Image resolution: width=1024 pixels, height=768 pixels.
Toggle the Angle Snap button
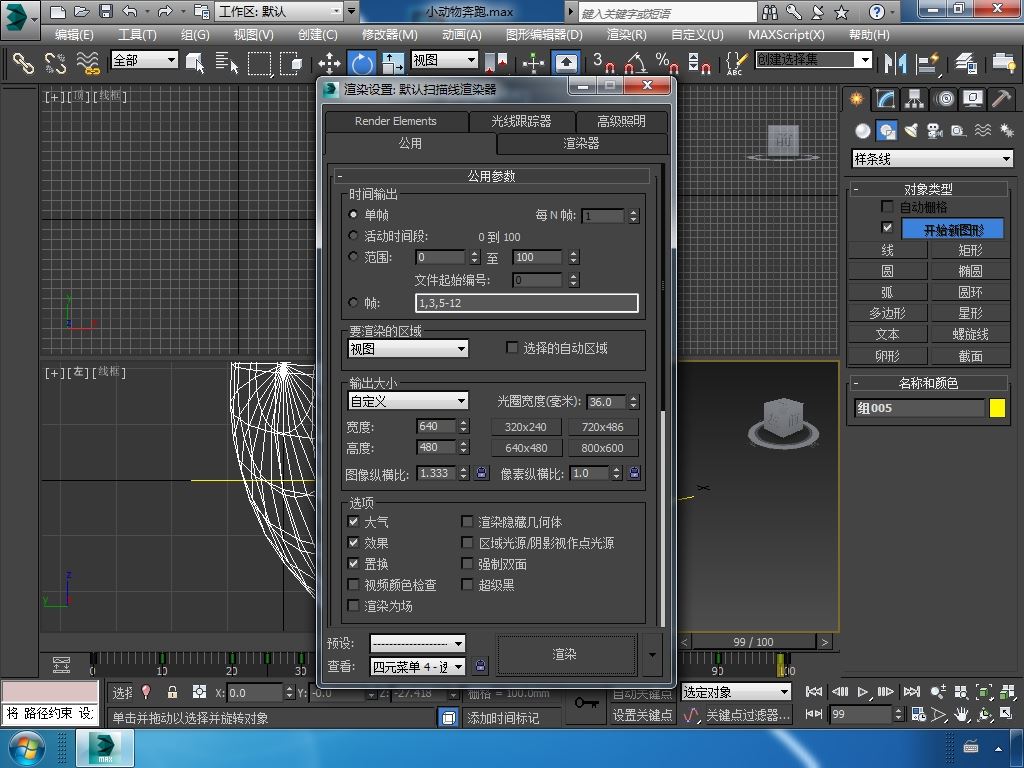(635, 63)
